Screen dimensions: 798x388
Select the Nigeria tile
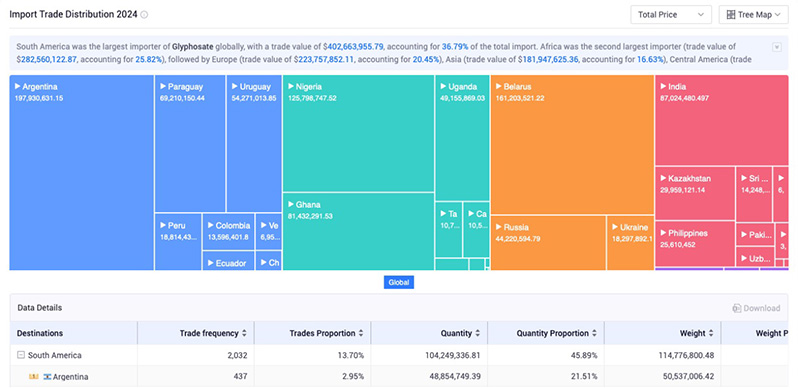(x=358, y=133)
